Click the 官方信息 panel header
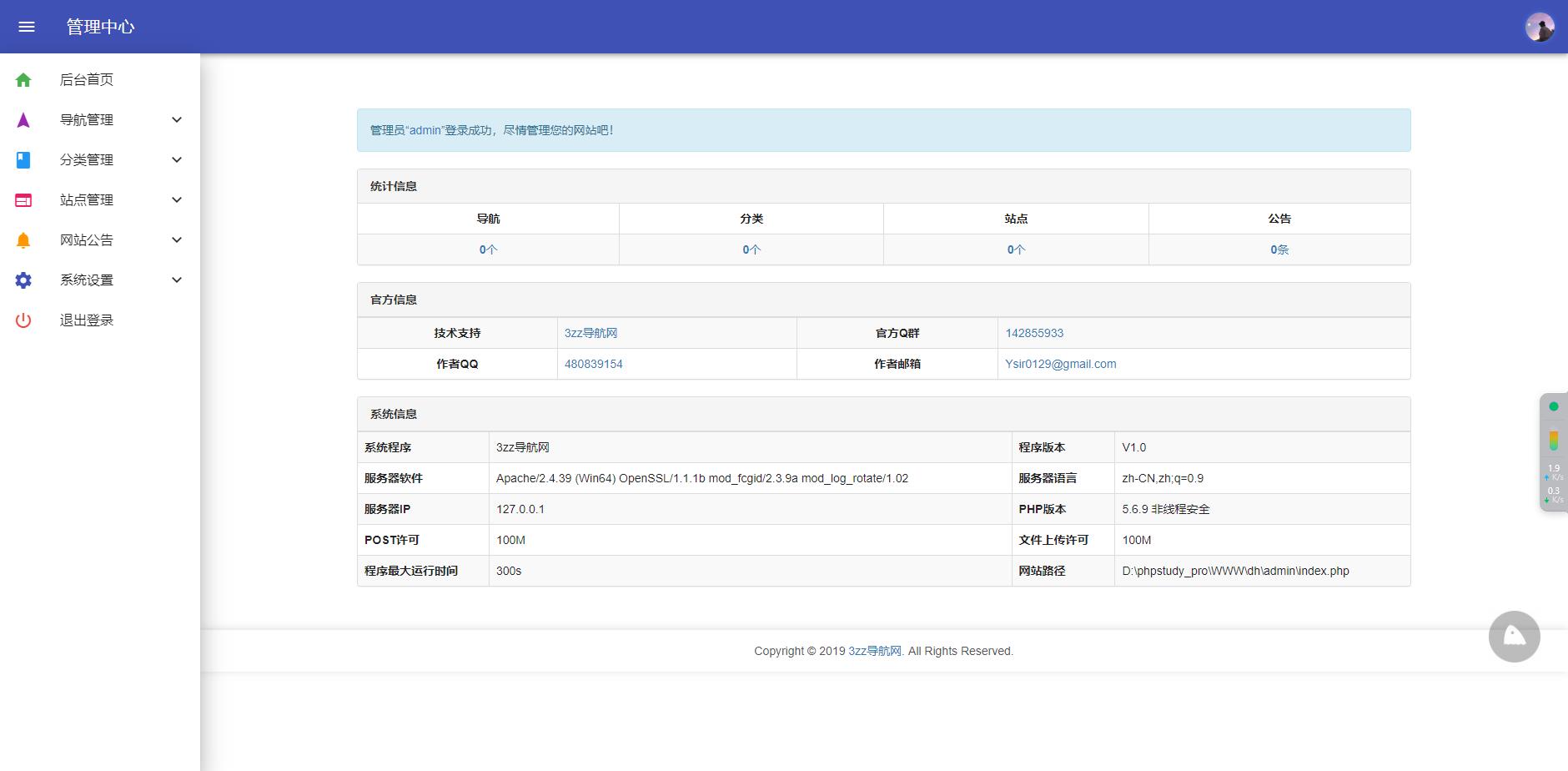 (x=883, y=300)
